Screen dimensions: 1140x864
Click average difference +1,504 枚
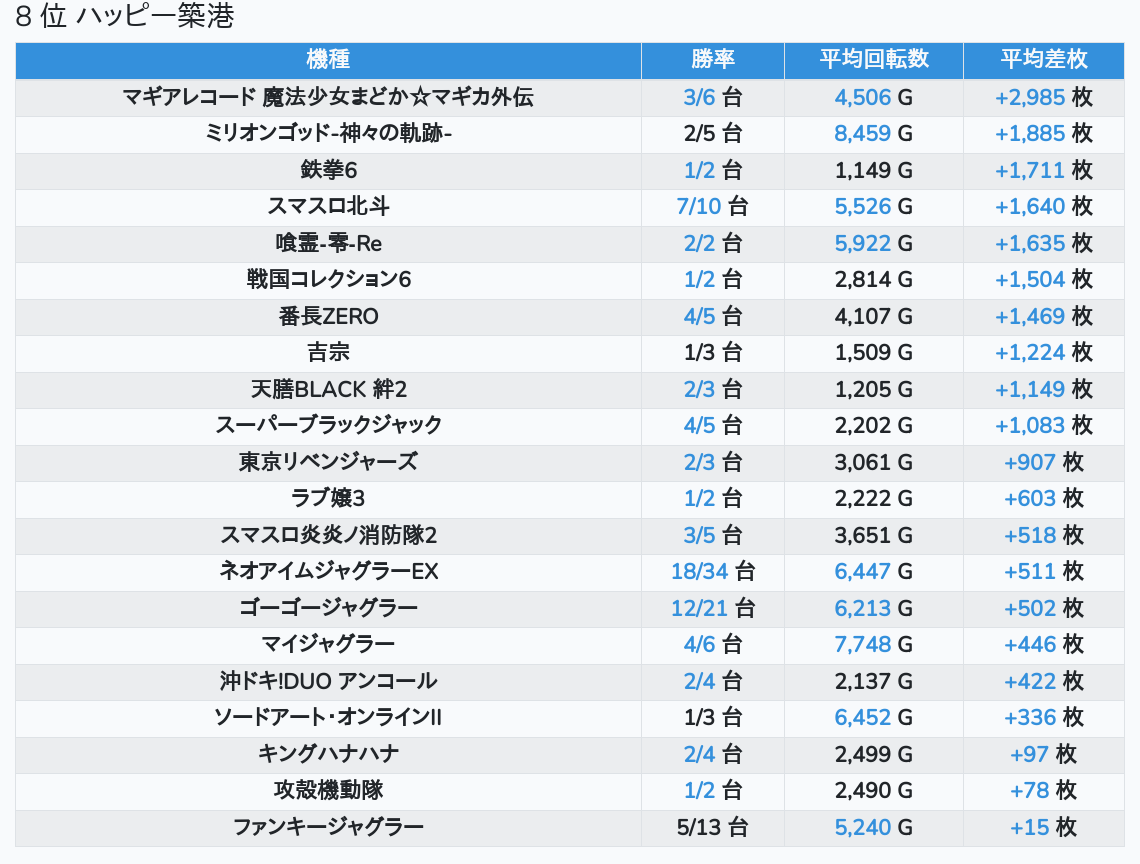[1043, 279]
